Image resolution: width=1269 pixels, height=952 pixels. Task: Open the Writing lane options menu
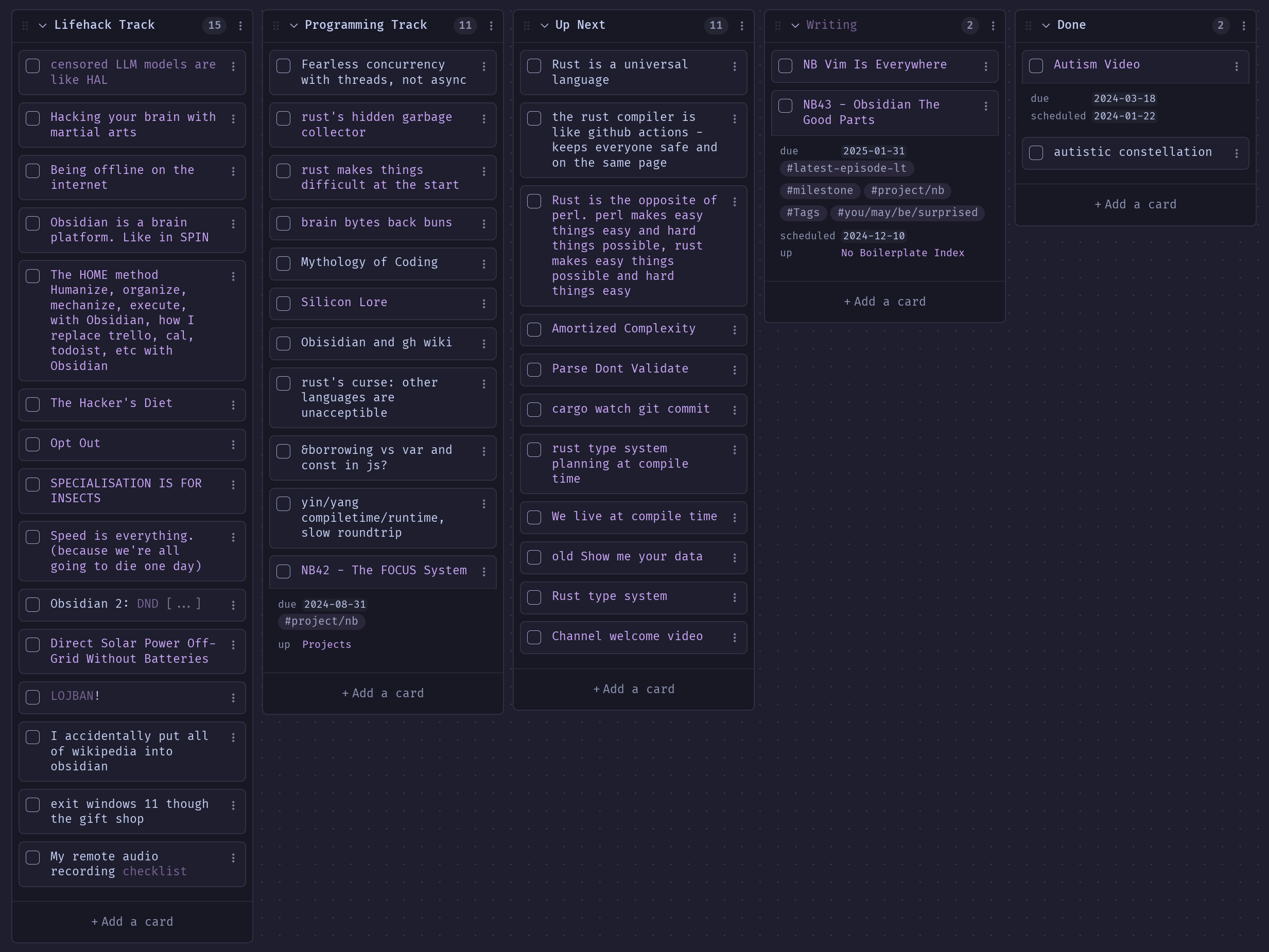click(993, 26)
